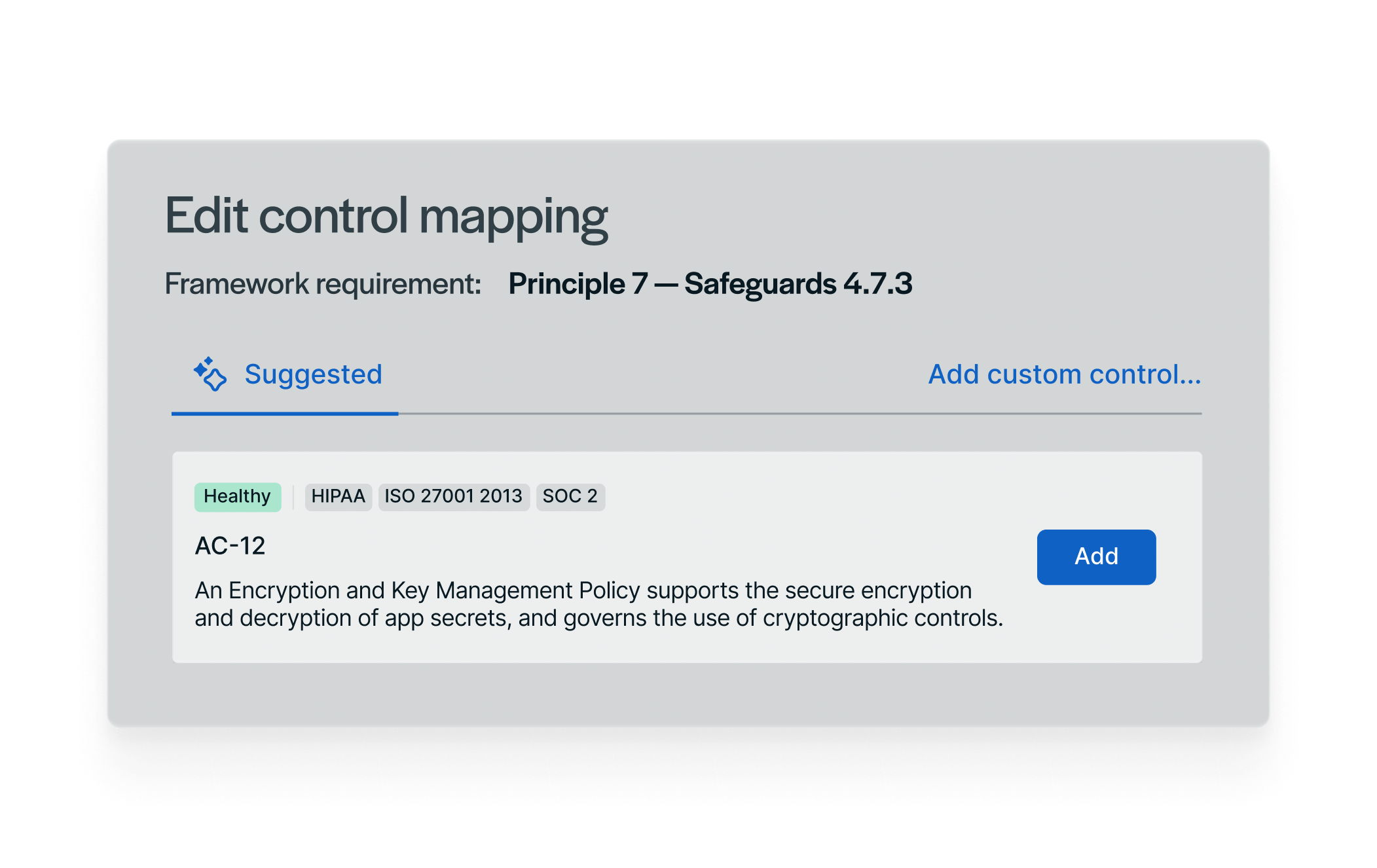This screenshot has height=868, width=1377.
Task: Switch to the Suggested tab
Action: pyautogui.click(x=312, y=374)
